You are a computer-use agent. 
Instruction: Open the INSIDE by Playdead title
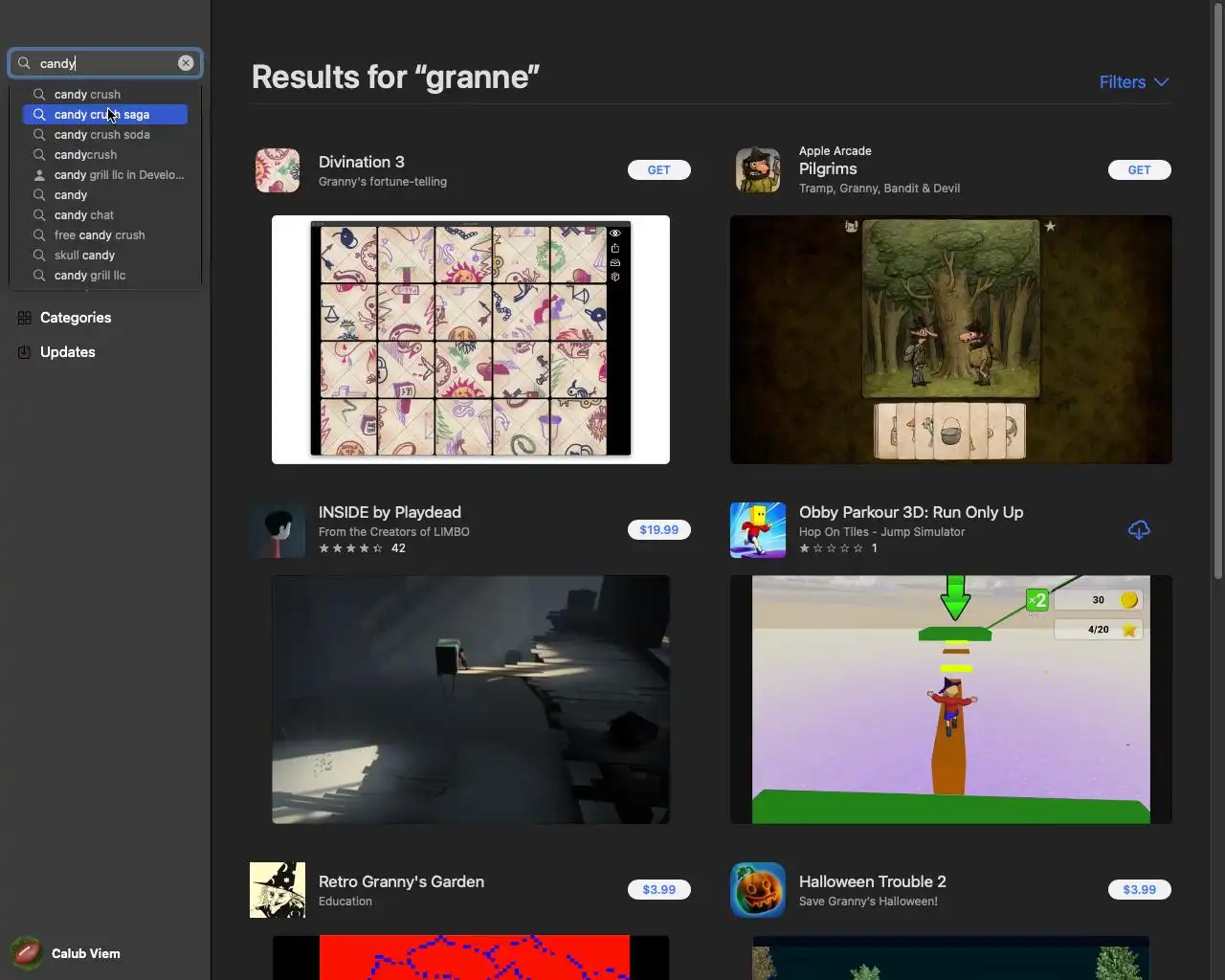(x=390, y=512)
